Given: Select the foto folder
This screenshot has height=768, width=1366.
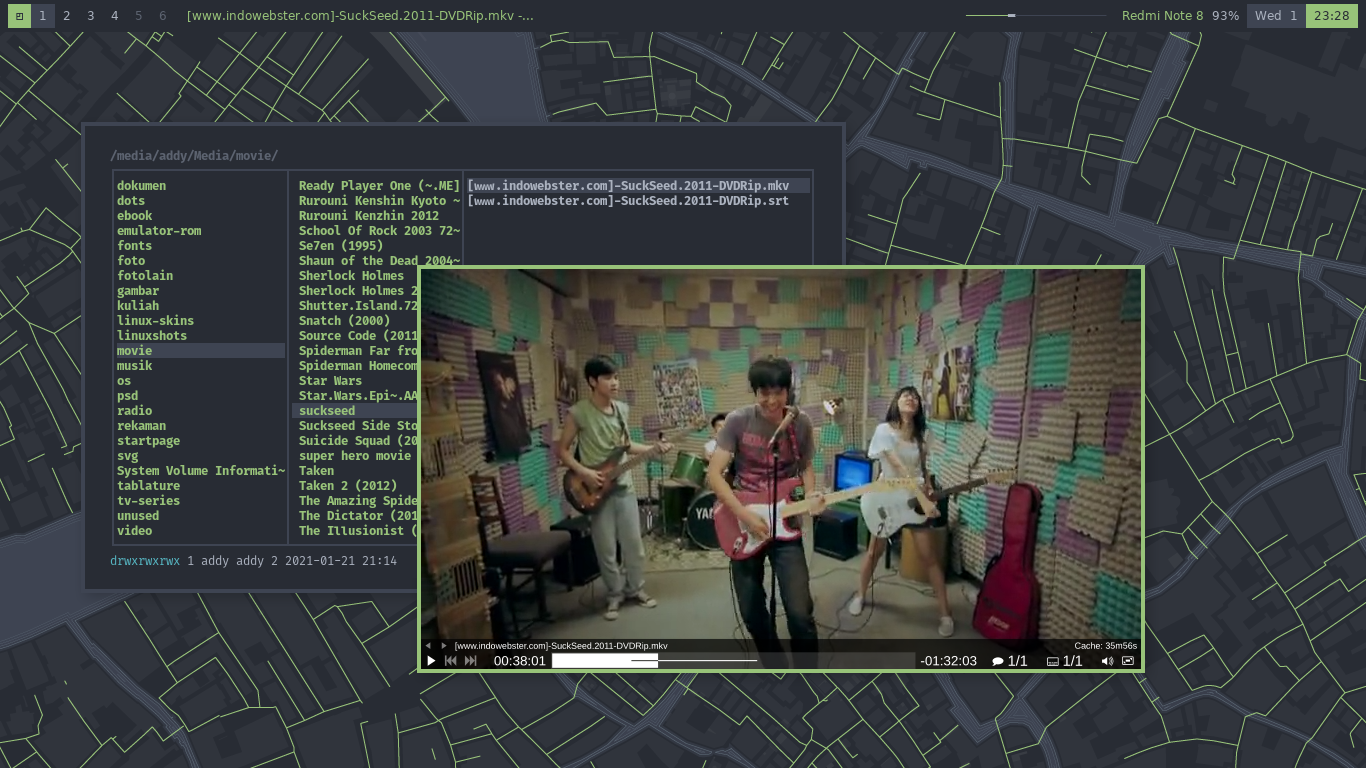Looking at the screenshot, I should coord(131,261).
